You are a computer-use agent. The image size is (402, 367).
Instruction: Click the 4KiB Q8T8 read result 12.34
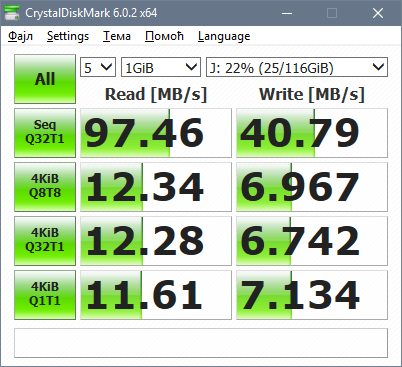[x=156, y=187]
